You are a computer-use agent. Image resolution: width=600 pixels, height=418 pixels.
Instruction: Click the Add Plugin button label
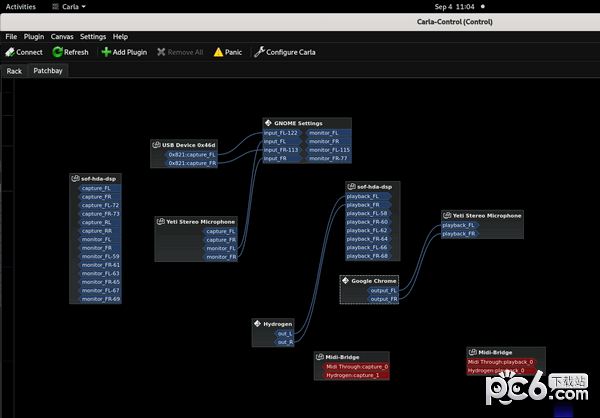click(x=130, y=52)
